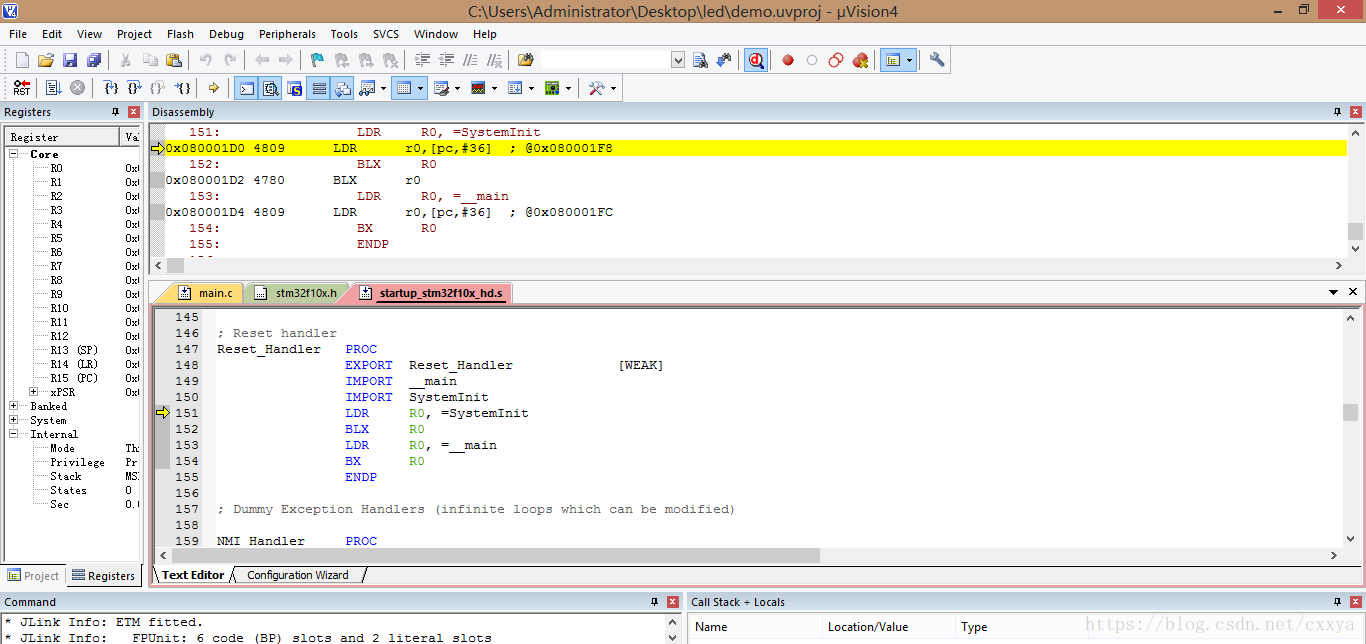Viewport: 1366px width, 644px height.
Task: Click the editor horizontal scrollbar thumb
Action: [495, 555]
